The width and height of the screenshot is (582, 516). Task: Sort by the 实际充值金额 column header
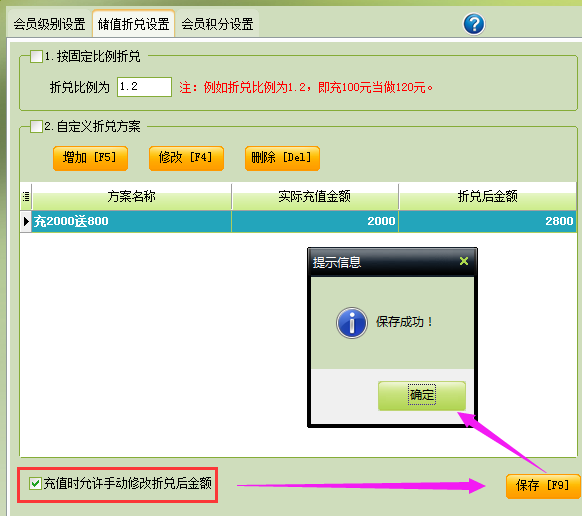[315, 196]
